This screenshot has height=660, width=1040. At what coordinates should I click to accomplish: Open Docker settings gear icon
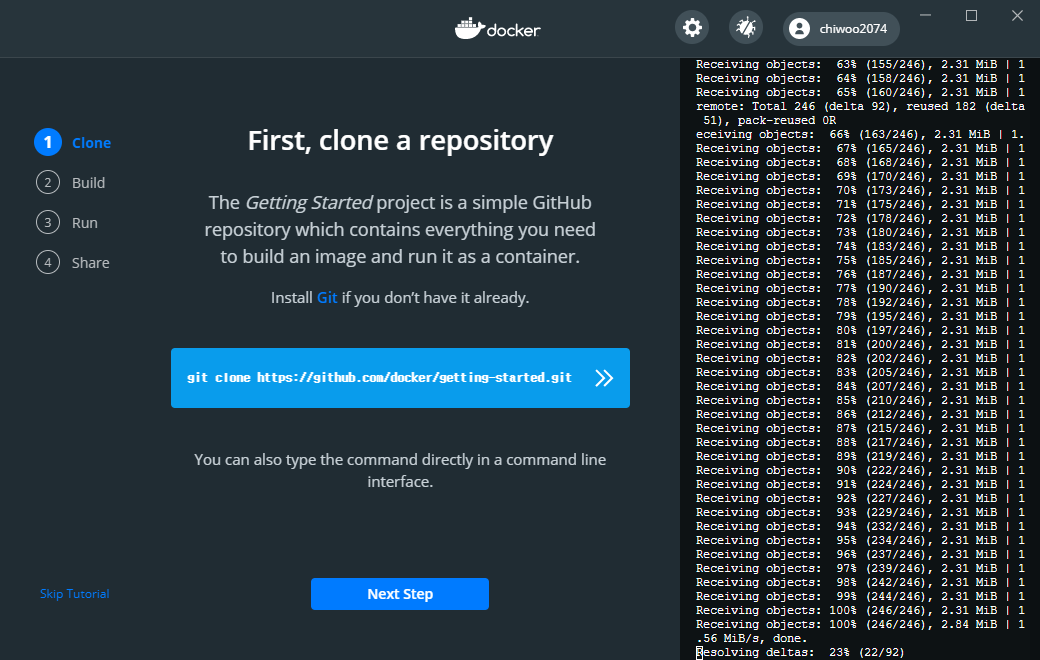click(x=692, y=28)
